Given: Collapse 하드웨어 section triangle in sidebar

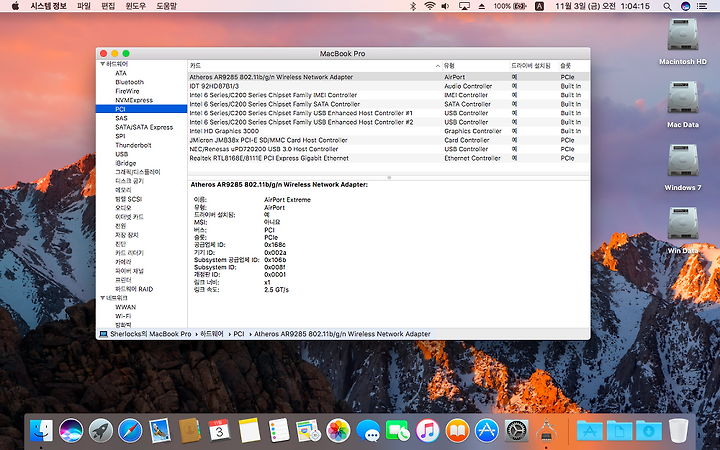Looking at the screenshot, I should click(x=102, y=64).
